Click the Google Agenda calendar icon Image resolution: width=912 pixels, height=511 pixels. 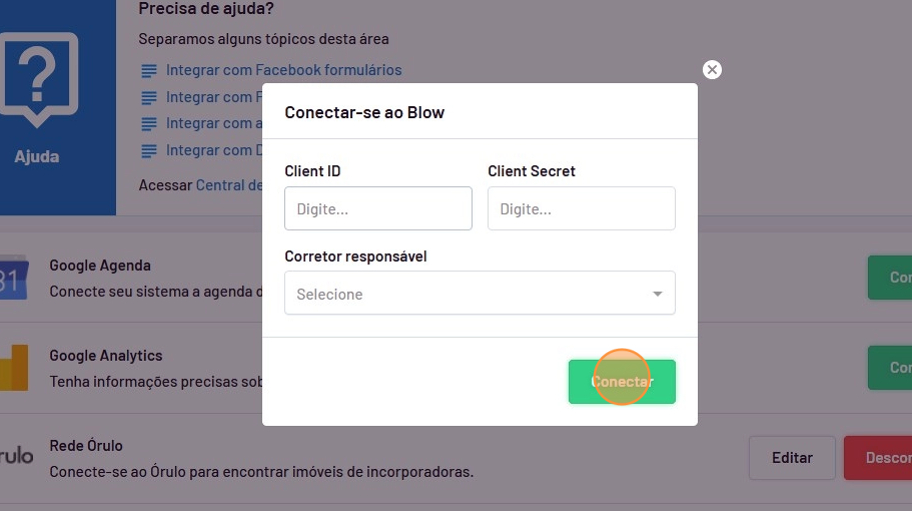click(12, 281)
